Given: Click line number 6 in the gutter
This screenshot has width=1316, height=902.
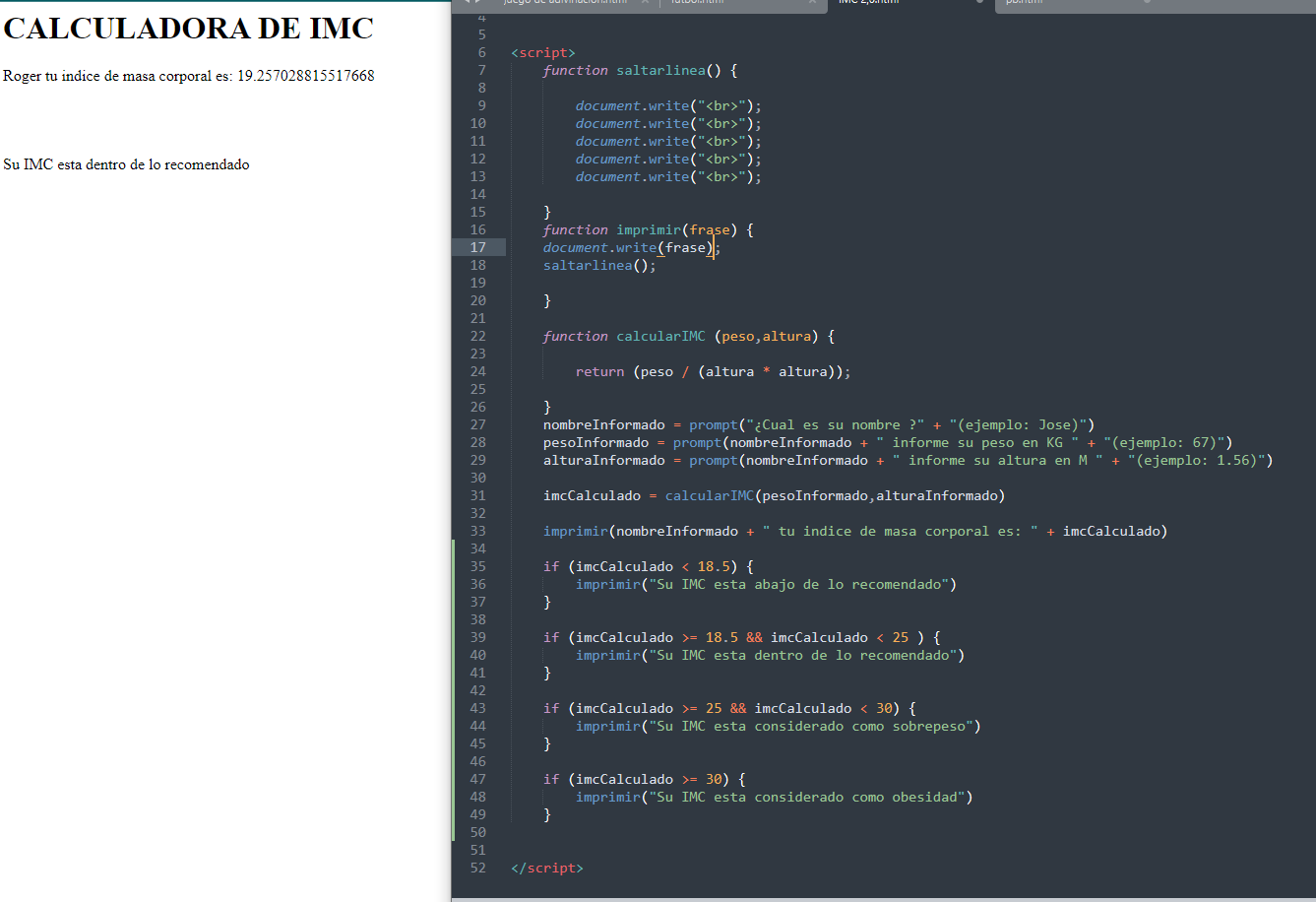Looking at the screenshot, I should tap(481, 52).
